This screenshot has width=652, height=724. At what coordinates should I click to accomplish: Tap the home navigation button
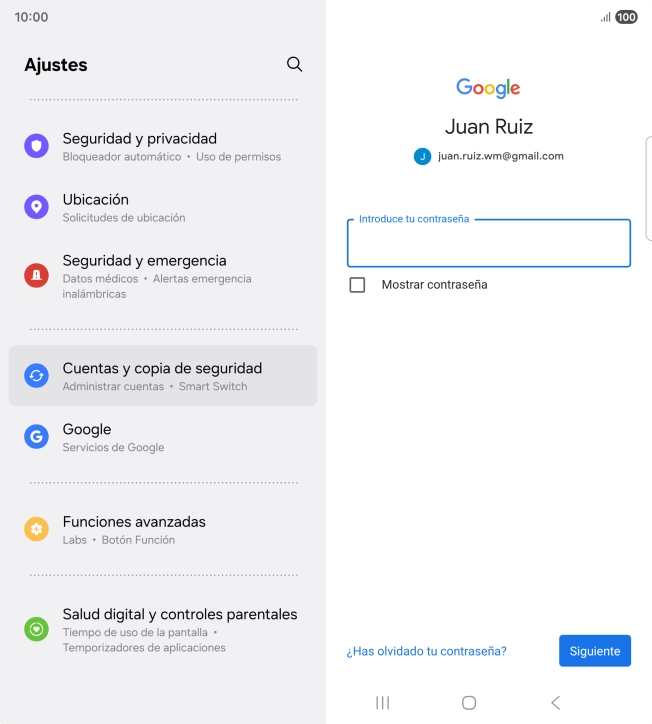click(x=469, y=703)
